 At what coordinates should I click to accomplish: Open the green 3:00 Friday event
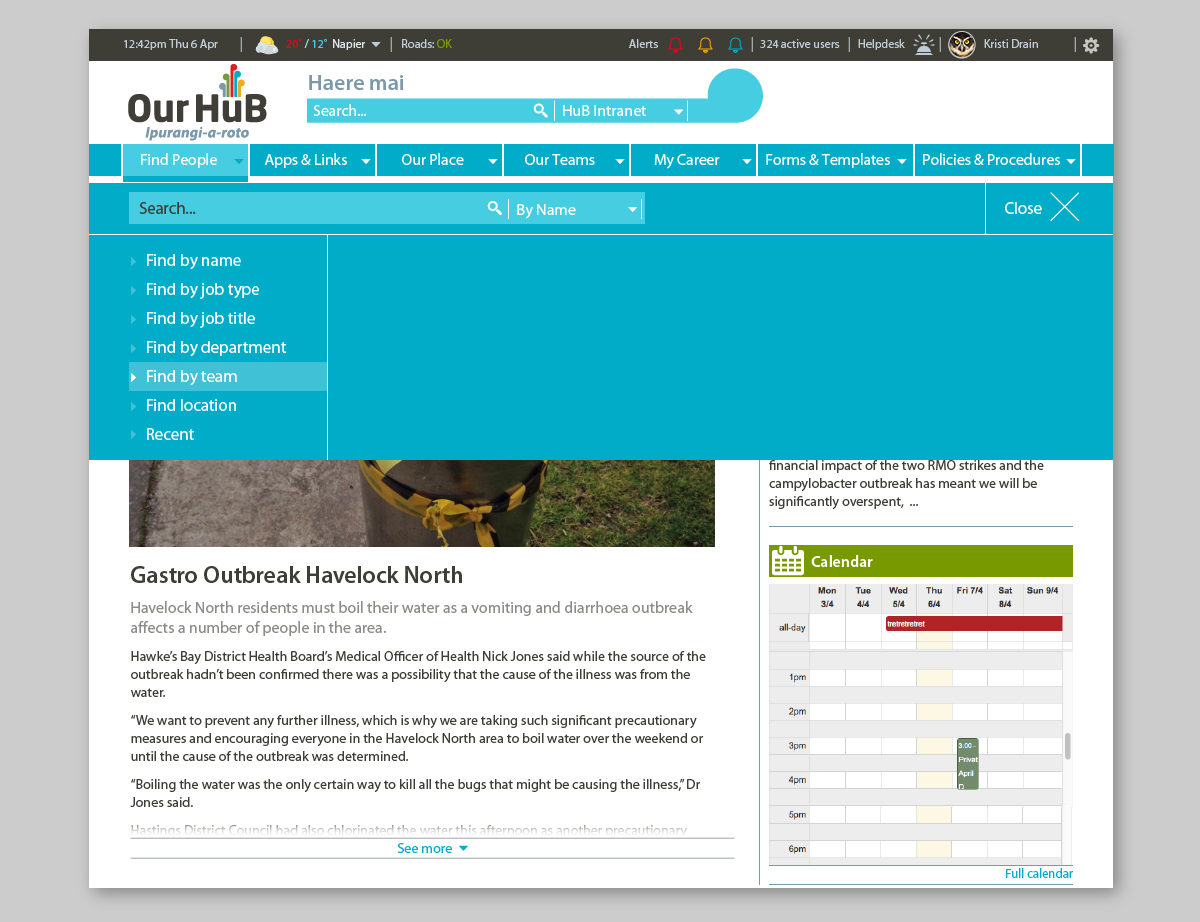967,764
